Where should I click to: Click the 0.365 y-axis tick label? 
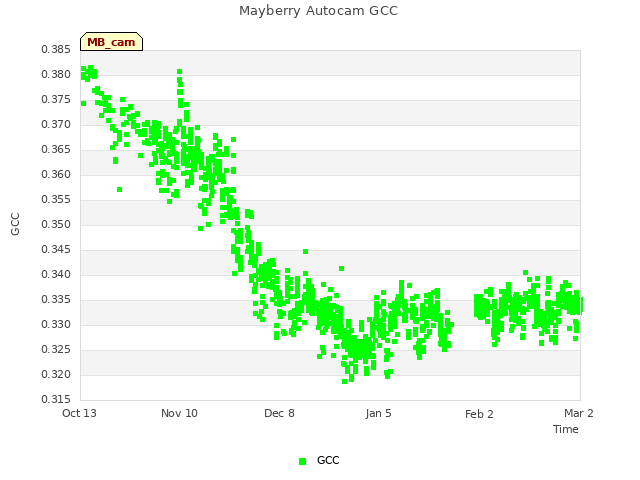(x=56, y=149)
